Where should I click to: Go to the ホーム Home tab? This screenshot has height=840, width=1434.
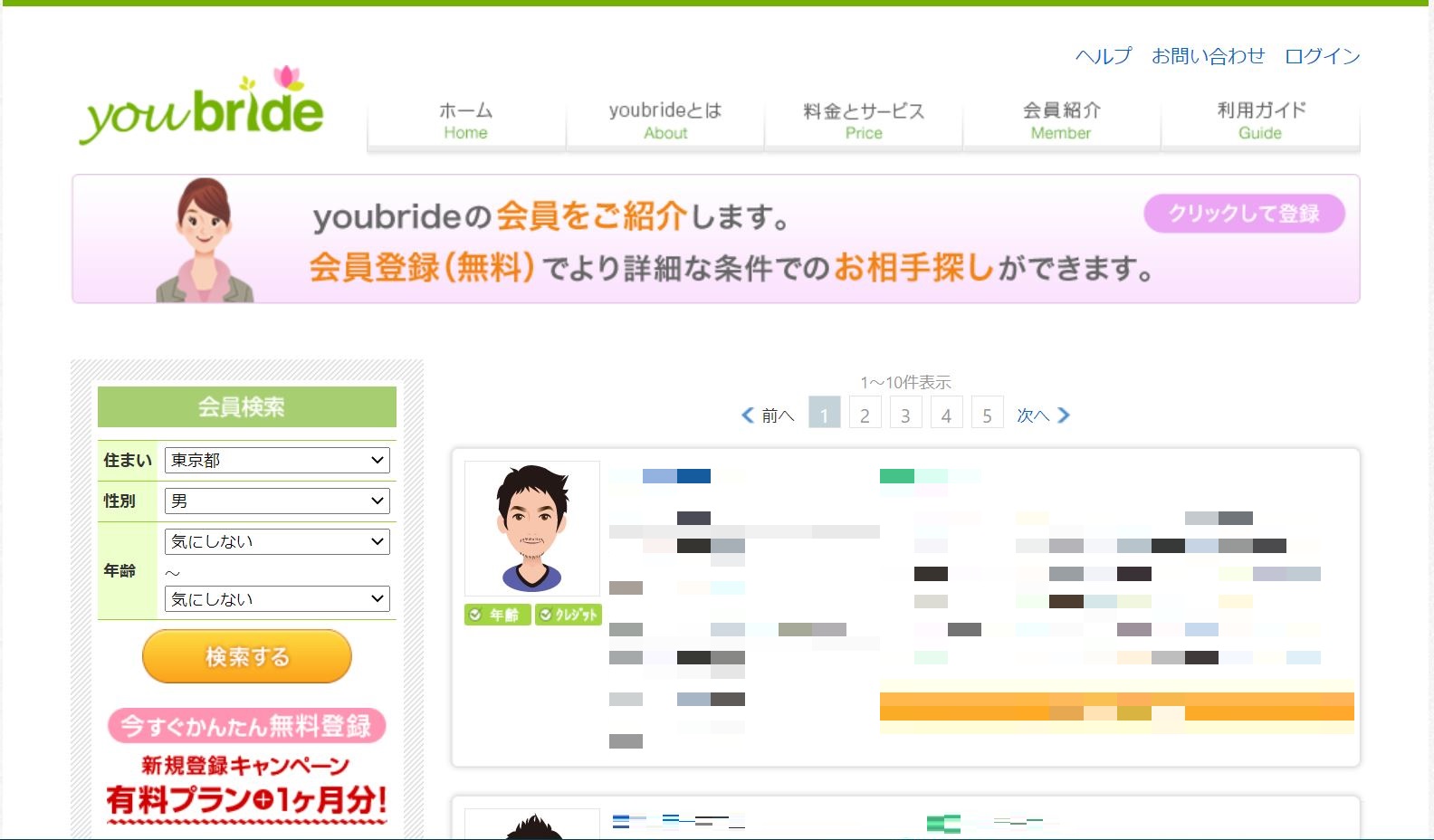click(x=466, y=121)
